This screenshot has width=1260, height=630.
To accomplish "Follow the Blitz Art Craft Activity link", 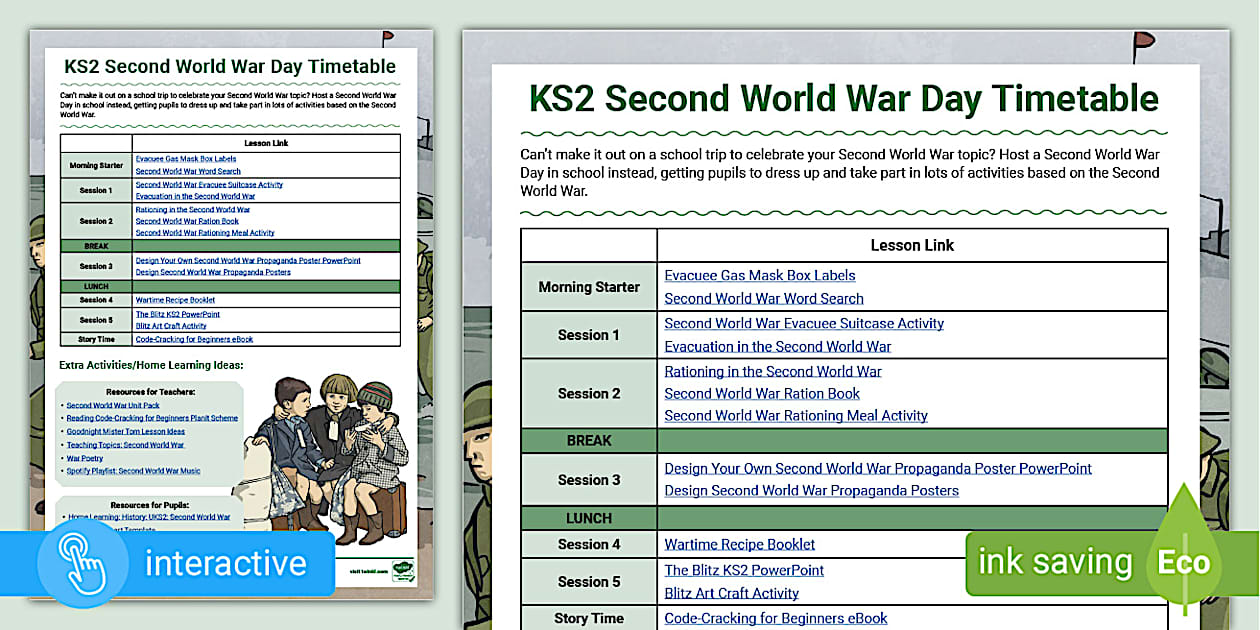I will 731,593.
